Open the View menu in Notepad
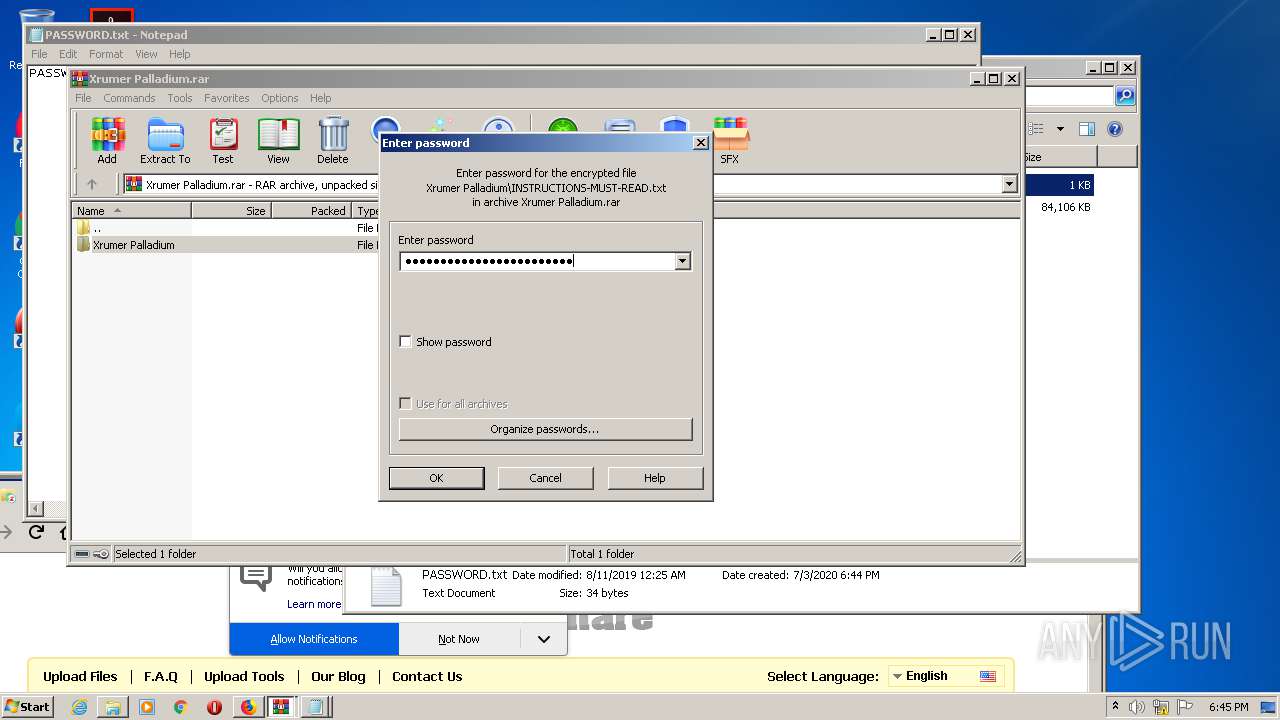 (x=146, y=54)
